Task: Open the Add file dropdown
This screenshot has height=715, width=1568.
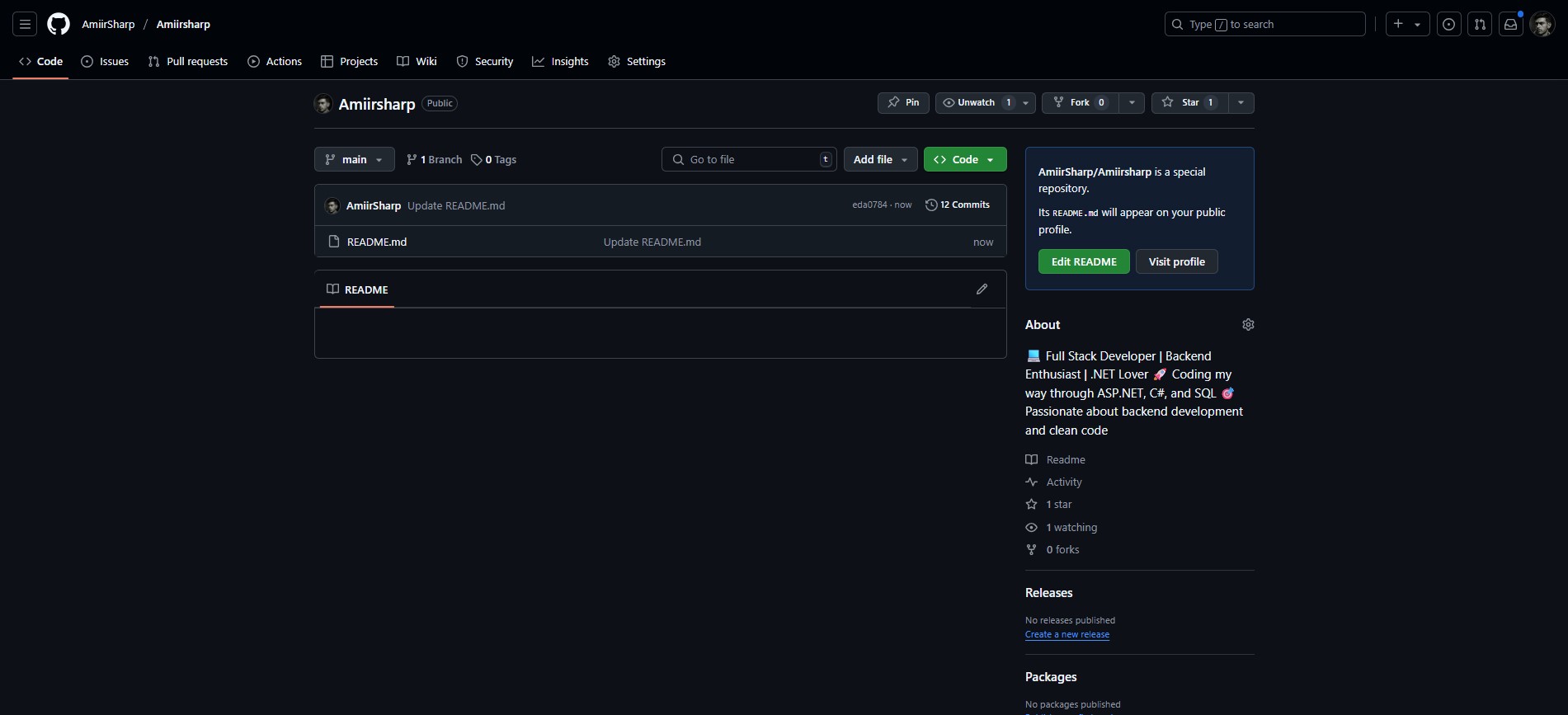Action: coord(880,160)
